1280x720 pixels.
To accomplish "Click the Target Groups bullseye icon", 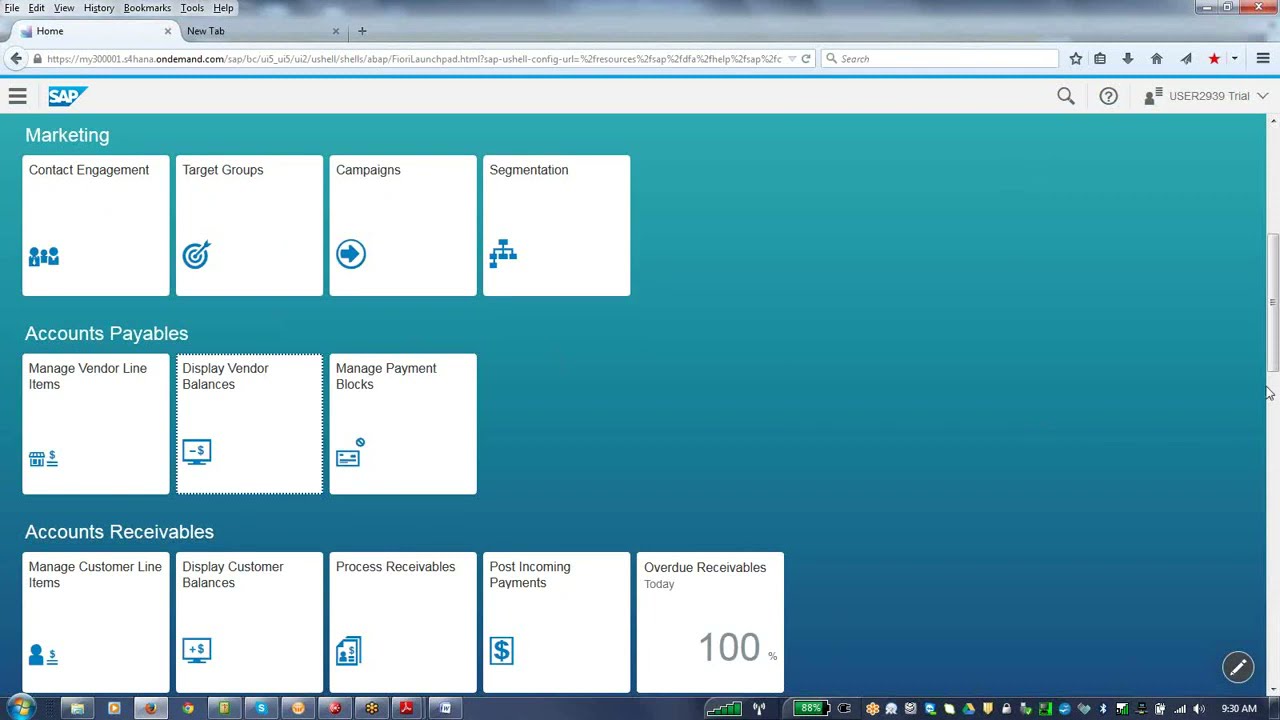I will pyautogui.click(x=196, y=255).
